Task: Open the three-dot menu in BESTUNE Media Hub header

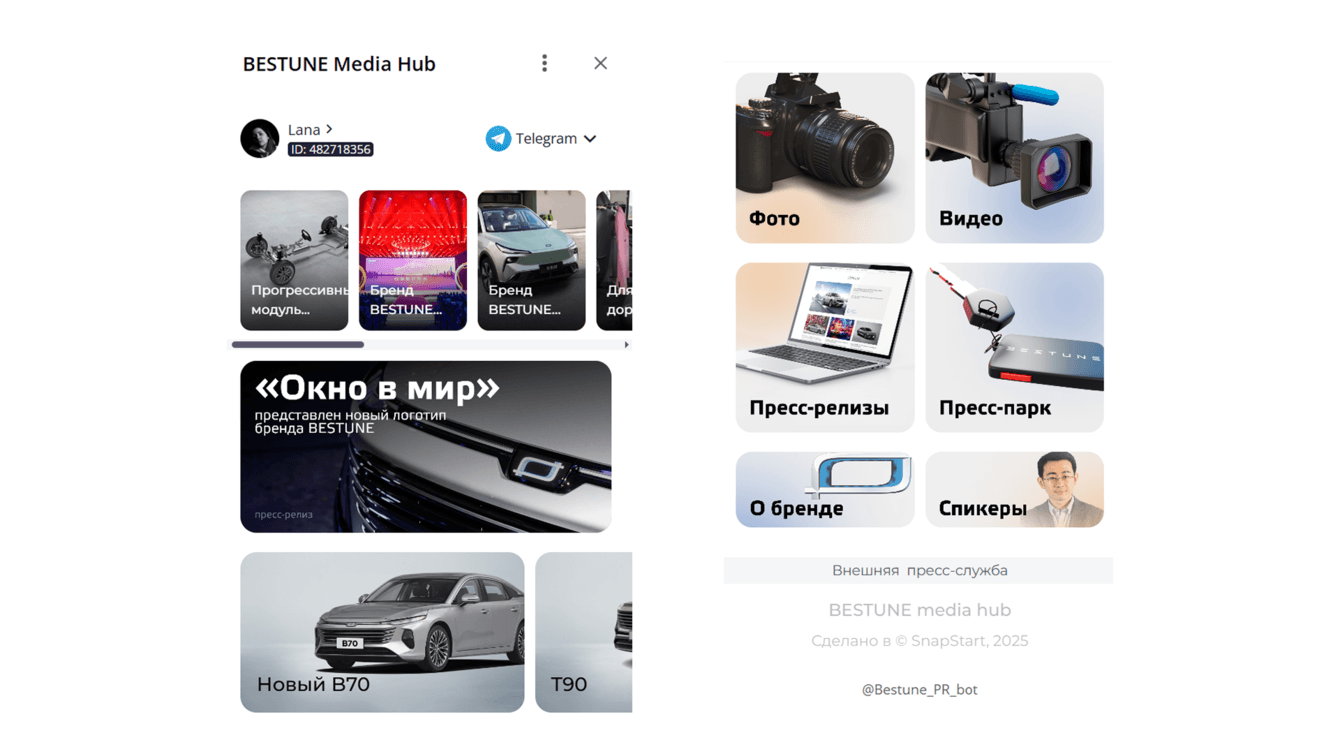Action: [x=544, y=63]
